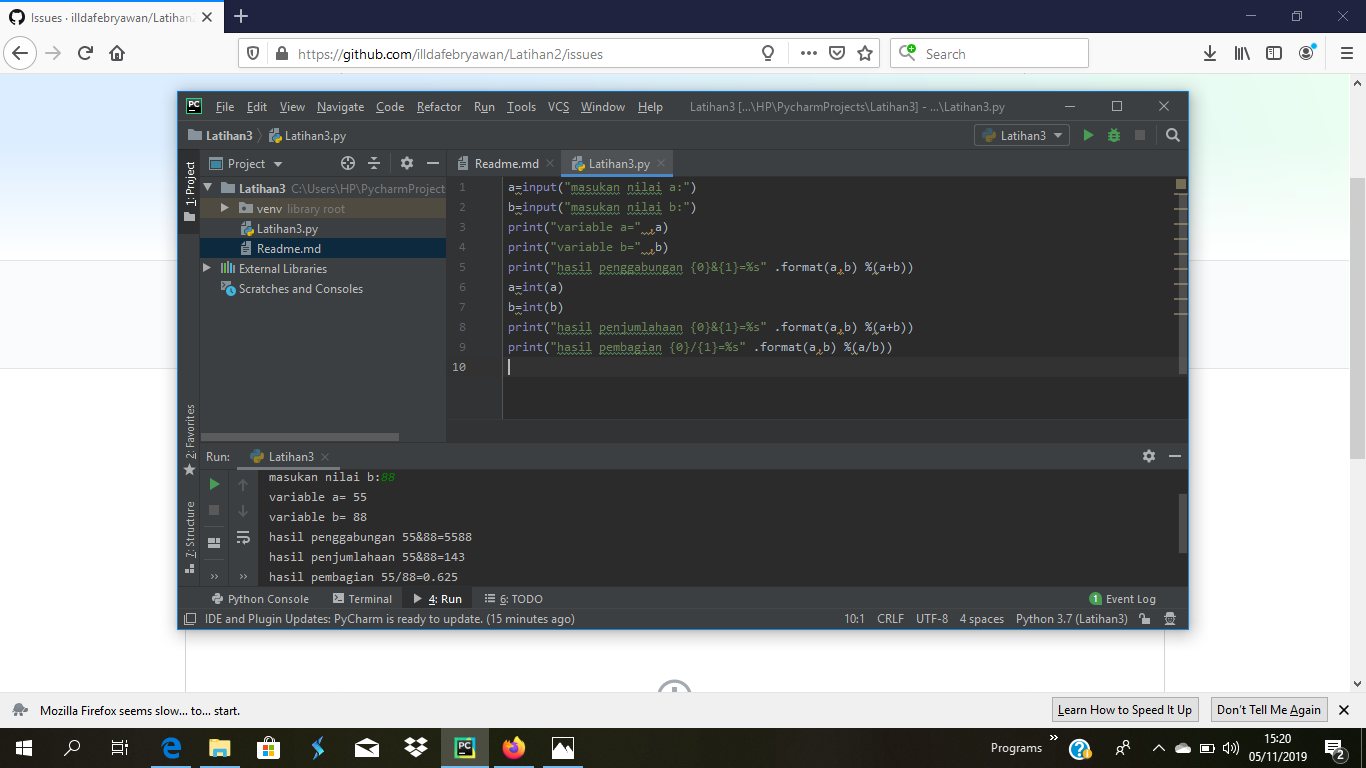Toggle the 2: Favorites side panel
Image resolution: width=1366 pixels, height=768 pixels.
coord(189,438)
